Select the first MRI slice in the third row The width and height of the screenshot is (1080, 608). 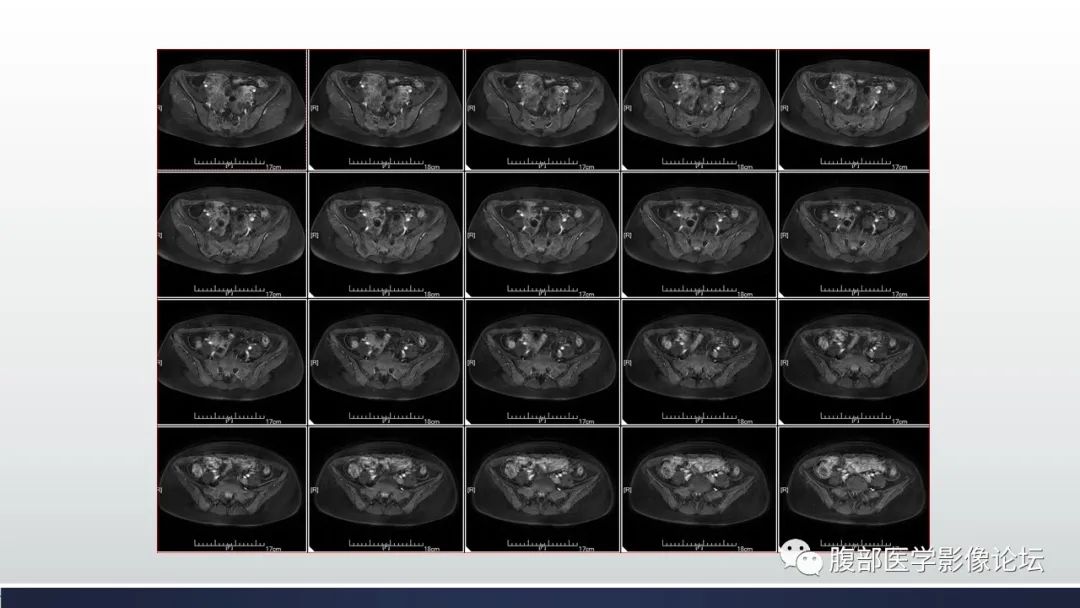pyautogui.click(x=231, y=360)
